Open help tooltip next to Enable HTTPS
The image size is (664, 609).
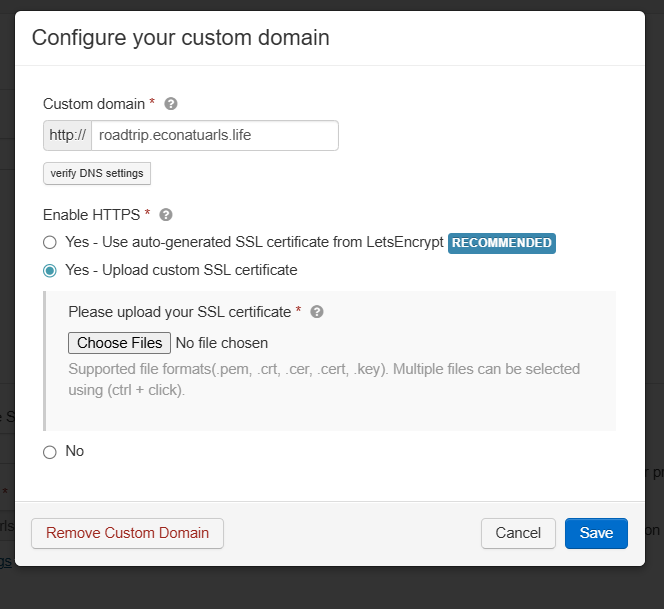166,215
